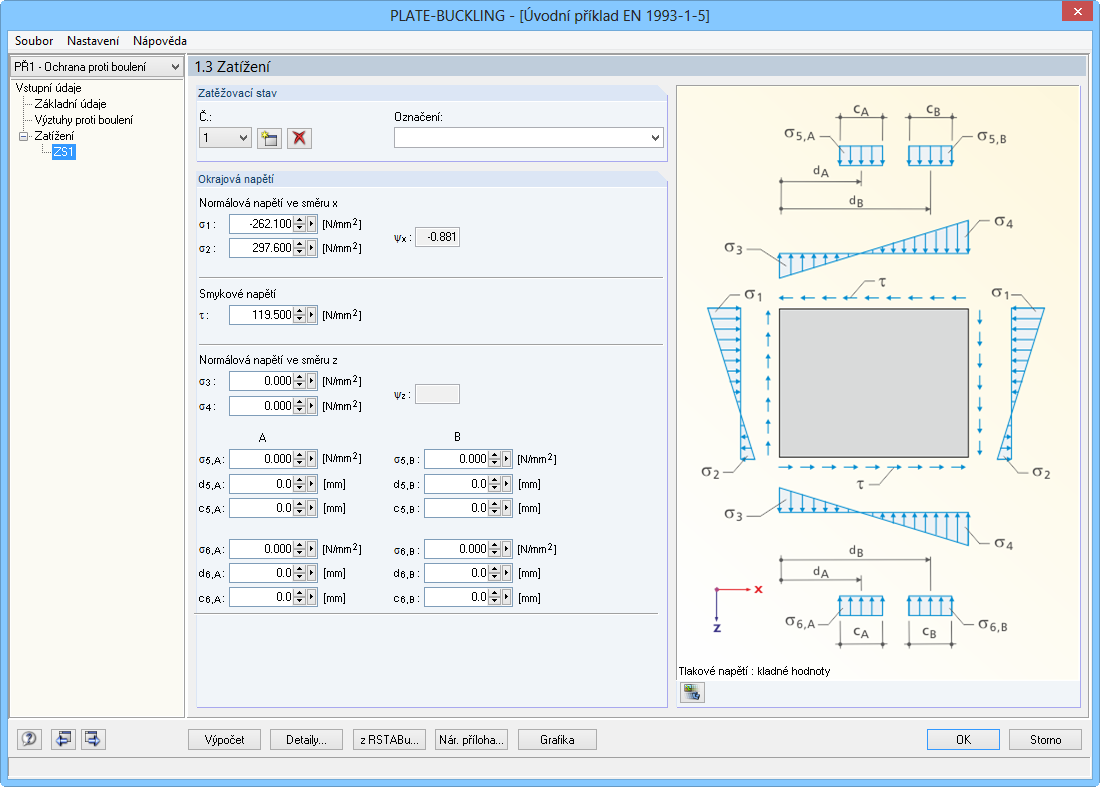Open the Nápověda menu
The width and height of the screenshot is (1100, 787).
(x=160, y=41)
